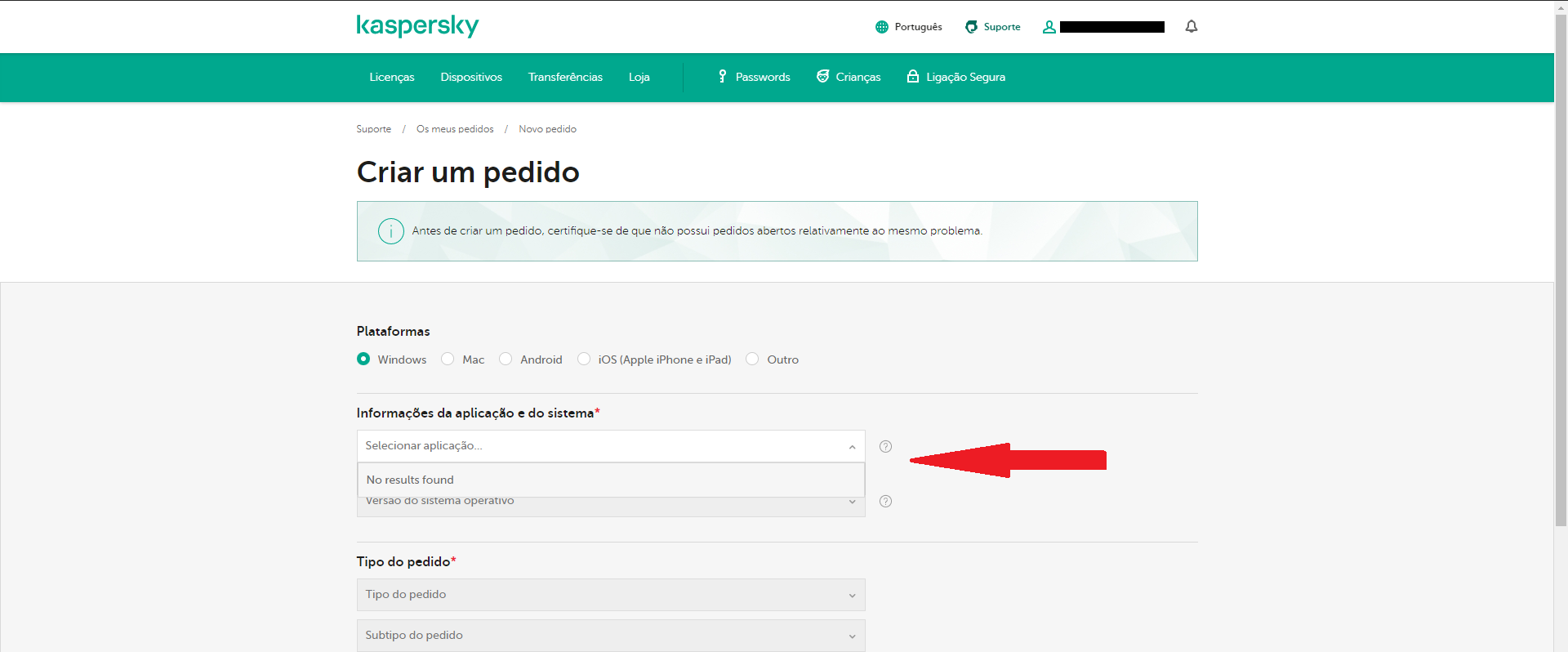Click the chevron of operating system version dropdown
Image resolution: width=1568 pixels, height=652 pixels.
click(x=852, y=502)
